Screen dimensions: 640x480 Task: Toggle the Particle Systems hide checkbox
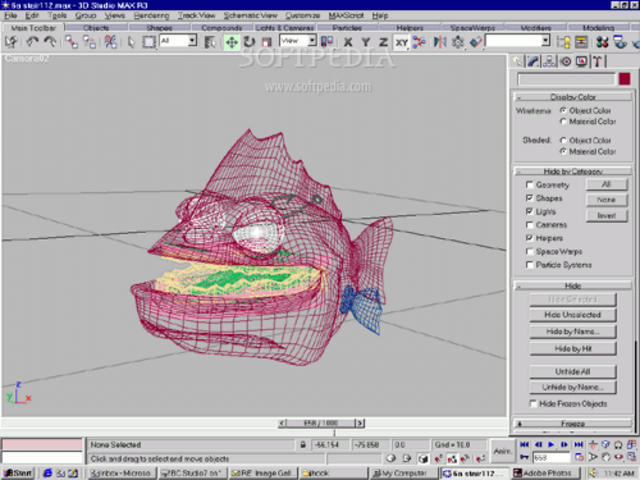(x=529, y=265)
